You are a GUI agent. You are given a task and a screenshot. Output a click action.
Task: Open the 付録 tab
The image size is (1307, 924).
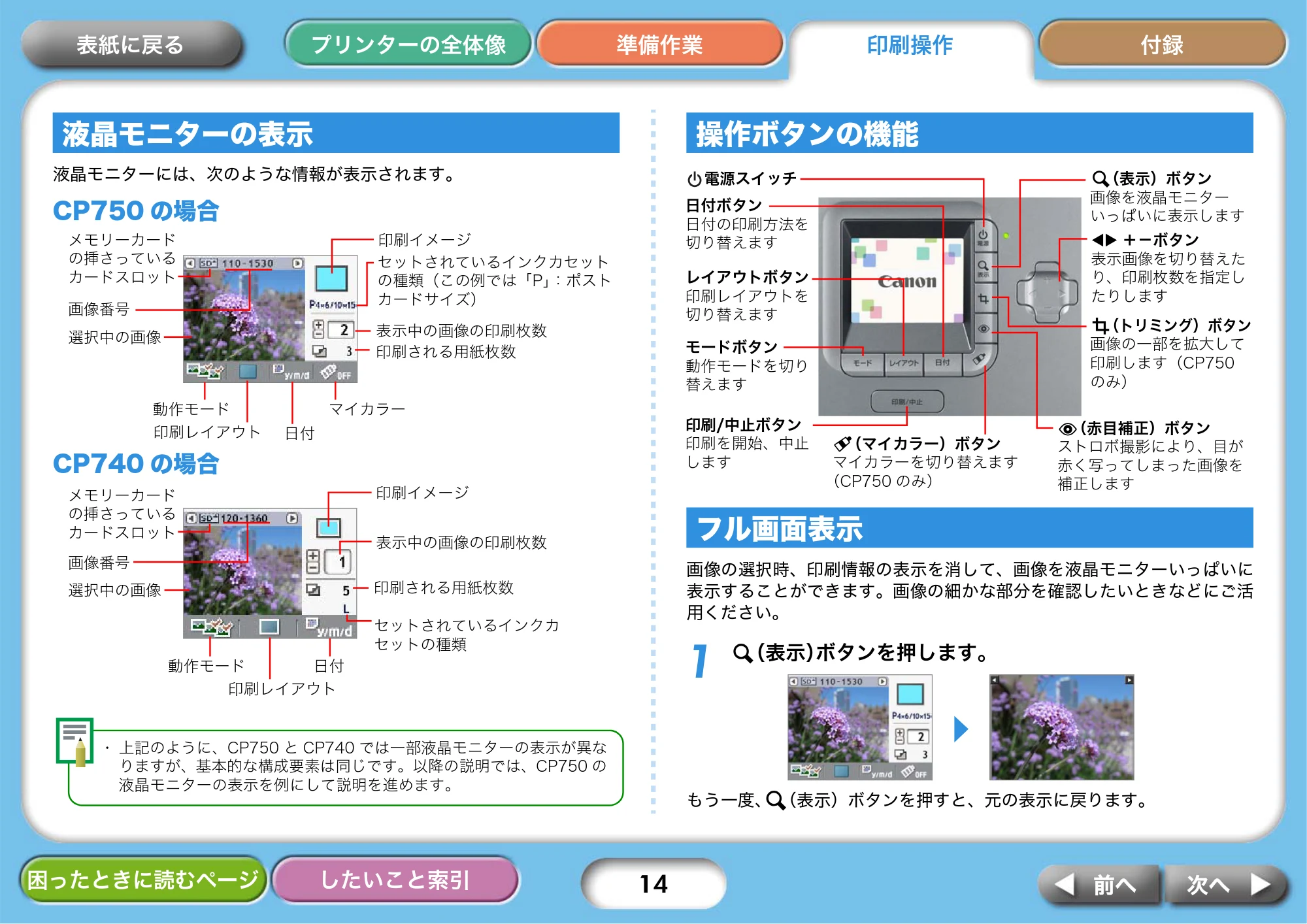(x=1162, y=44)
